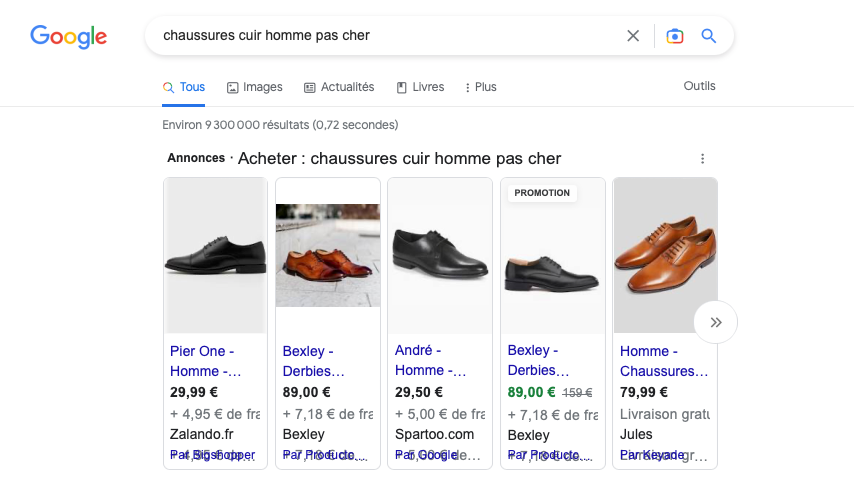
Task: Select the Tous tab
Action: pos(184,87)
